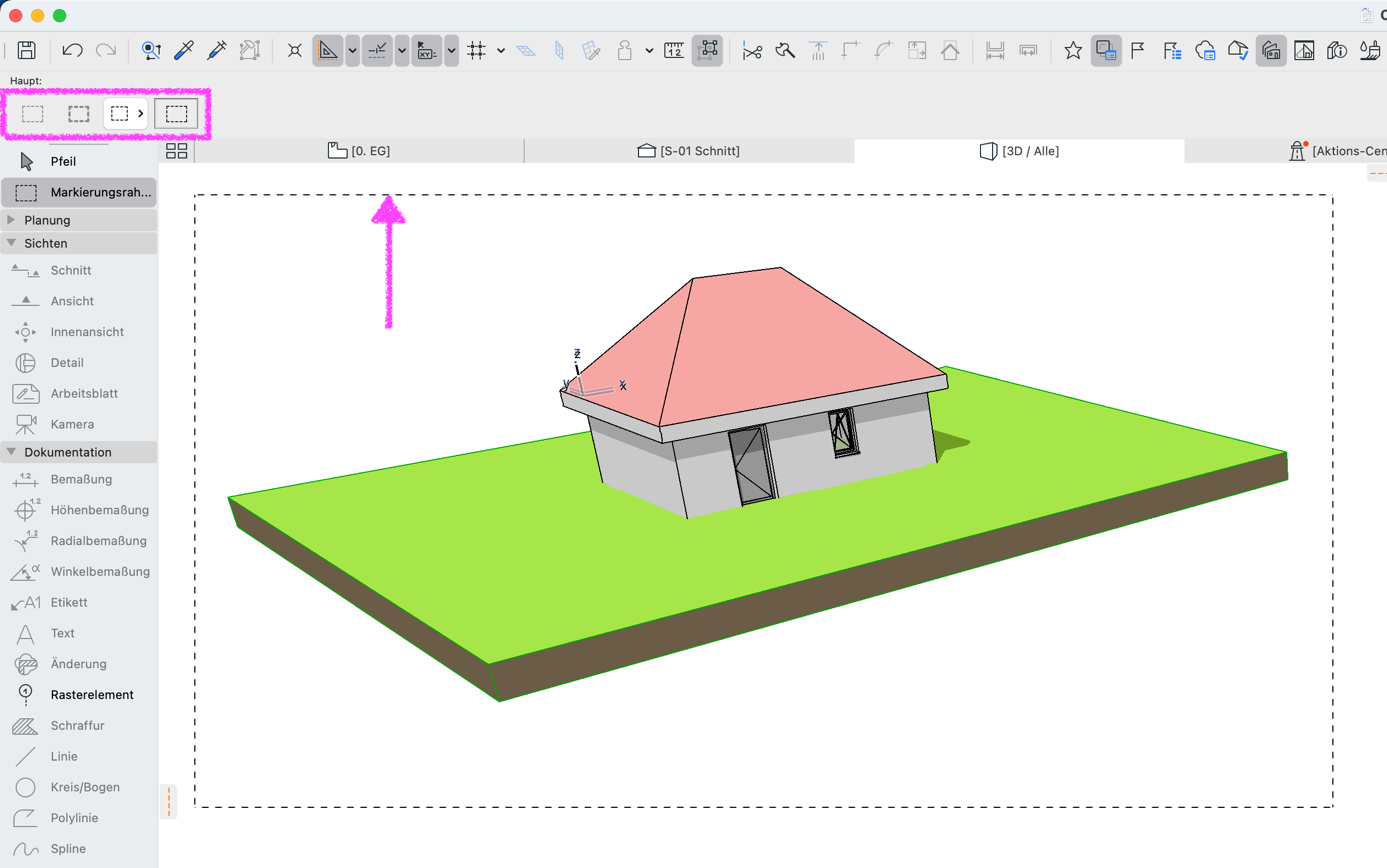1387x868 pixels.
Task: Collapse the Sichten tool group
Action: 79,243
